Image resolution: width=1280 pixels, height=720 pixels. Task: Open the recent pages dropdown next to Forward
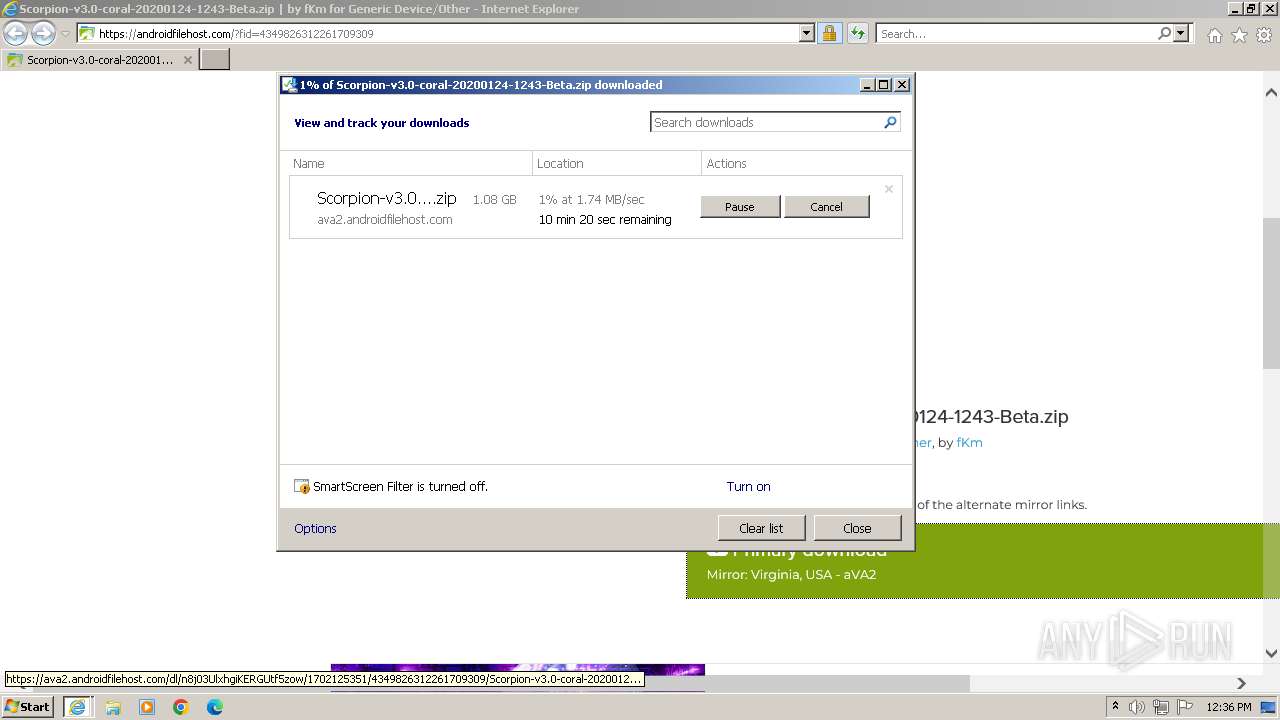pos(65,34)
